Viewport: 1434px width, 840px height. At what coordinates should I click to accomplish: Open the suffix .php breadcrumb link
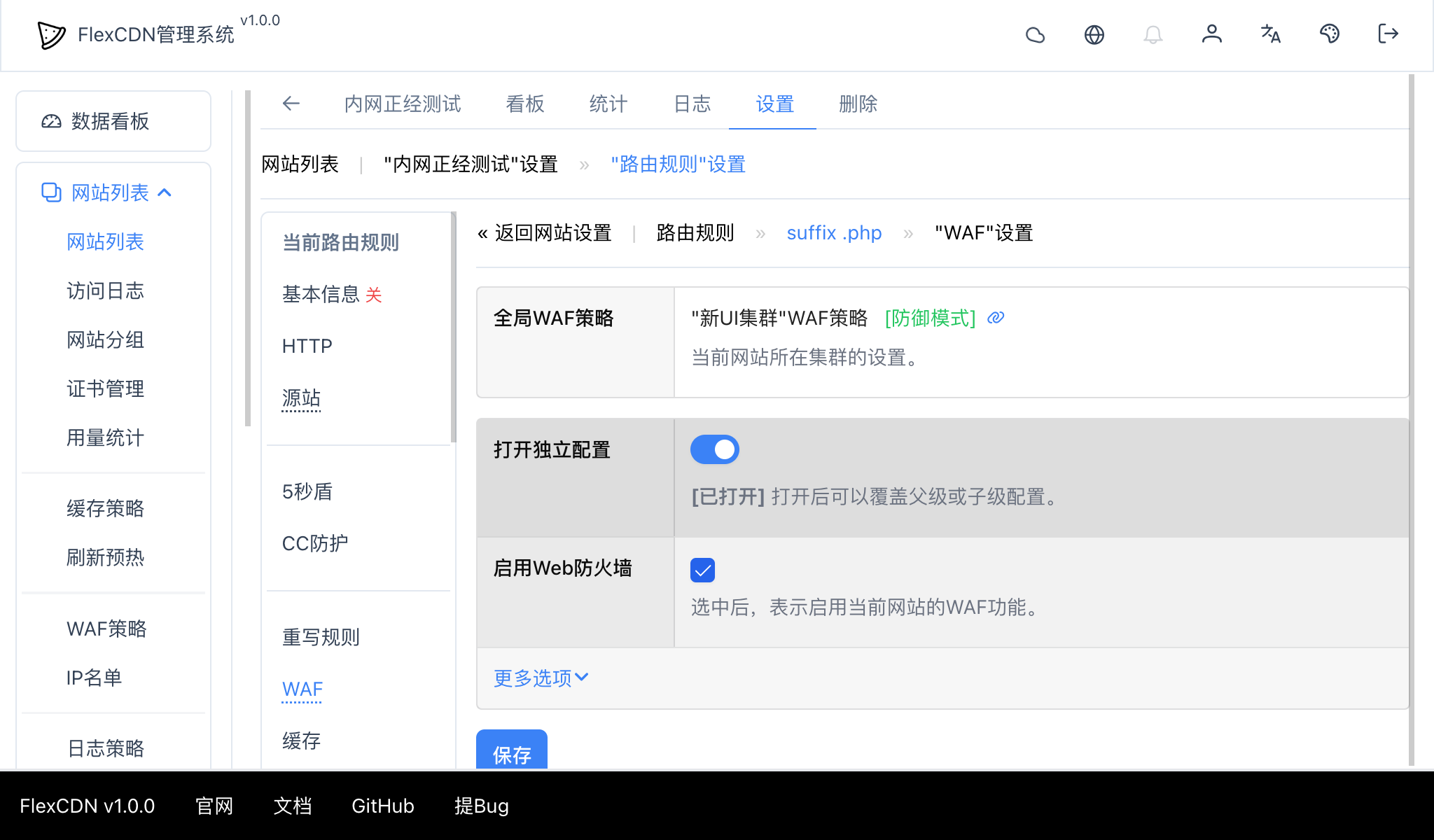(834, 232)
